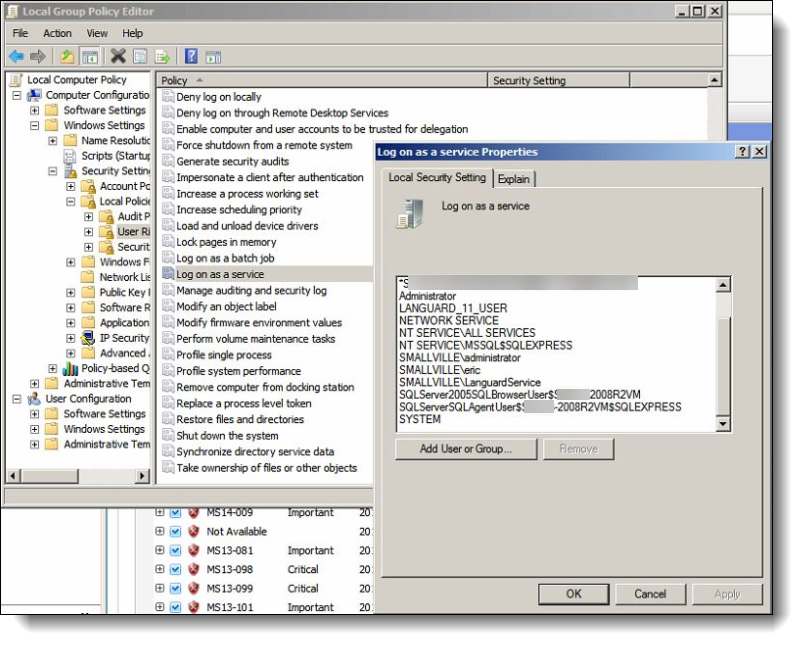Select Lock pages in memory policy
The width and height of the screenshot is (804, 646).
[x=226, y=242]
